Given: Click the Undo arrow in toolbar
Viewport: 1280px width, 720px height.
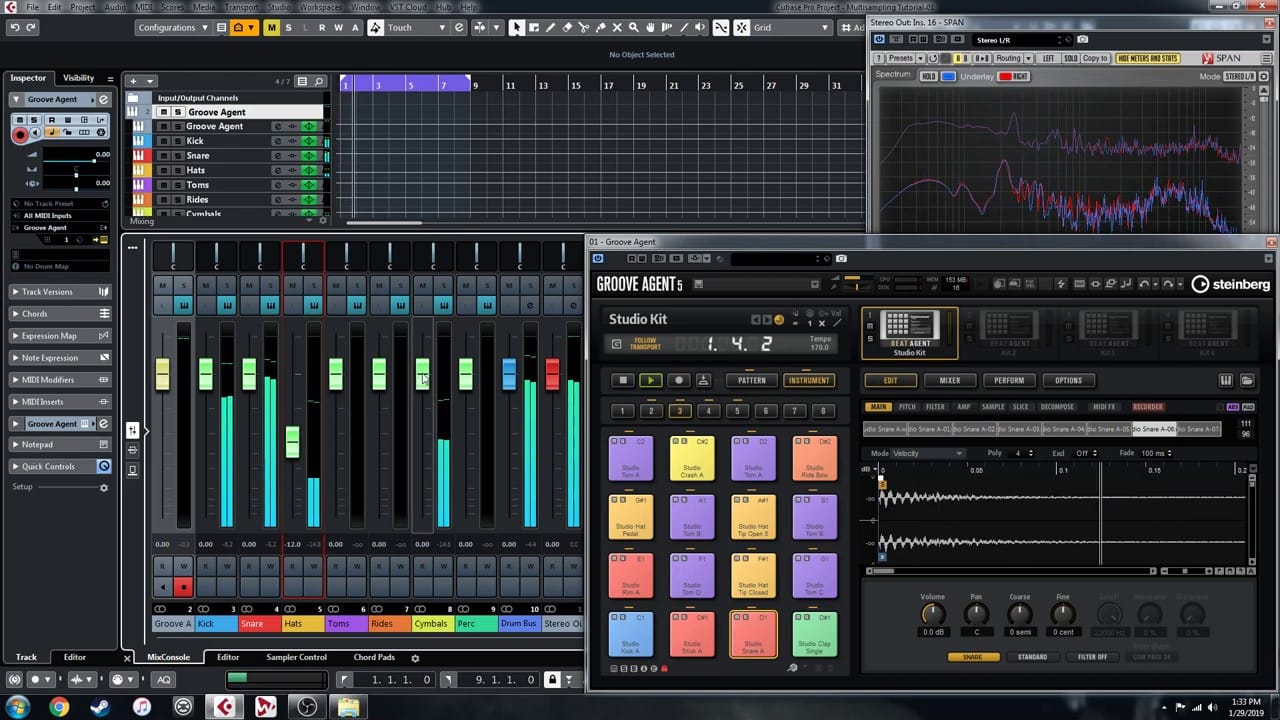Looking at the screenshot, I should click(14, 28).
